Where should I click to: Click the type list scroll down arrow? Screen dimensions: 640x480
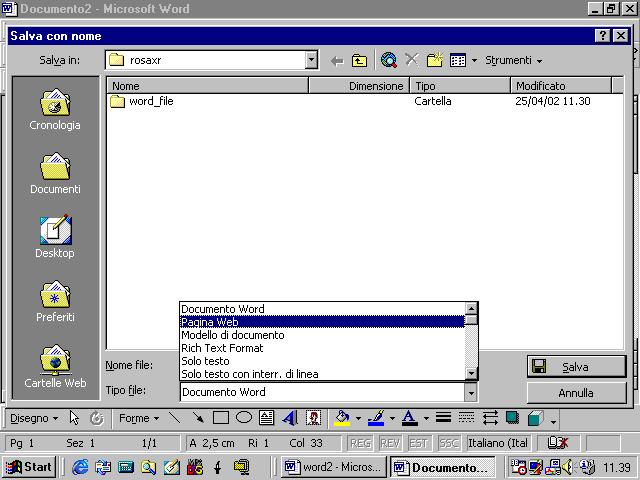tap(471, 373)
